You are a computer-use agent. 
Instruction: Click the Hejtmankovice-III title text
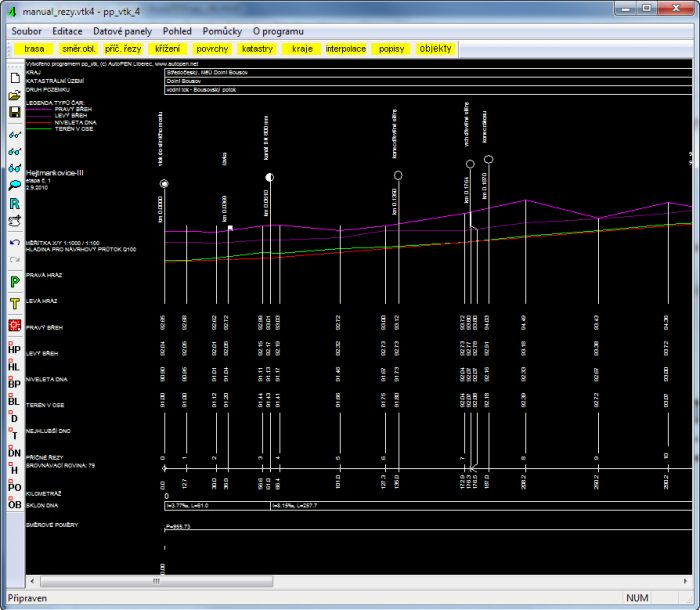point(54,173)
